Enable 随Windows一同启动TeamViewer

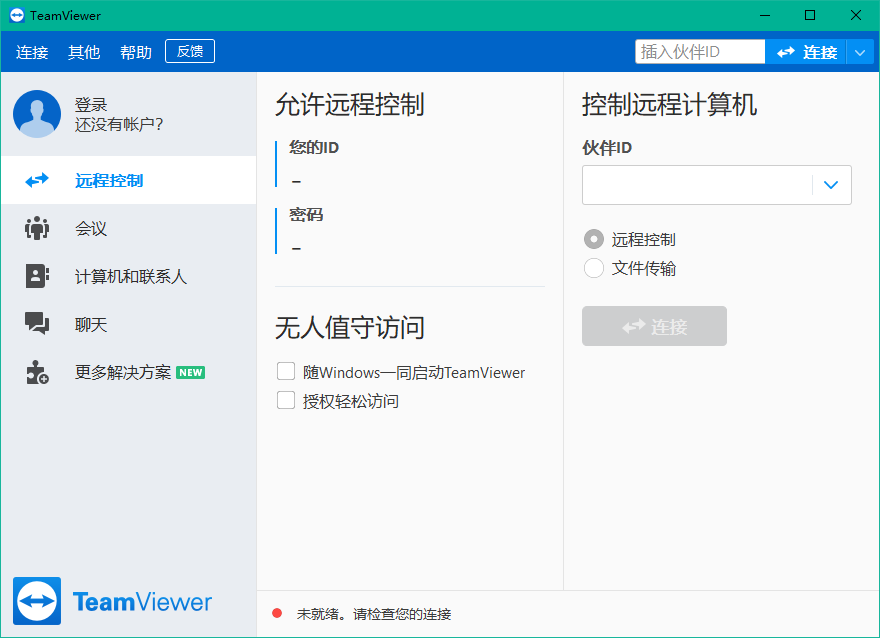pos(285,371)
